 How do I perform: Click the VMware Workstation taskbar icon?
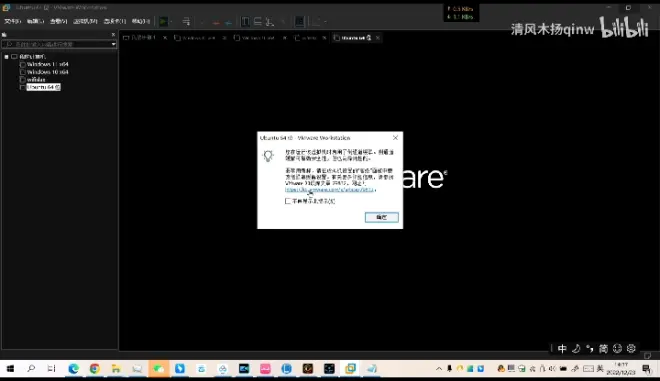pos(350,369)
